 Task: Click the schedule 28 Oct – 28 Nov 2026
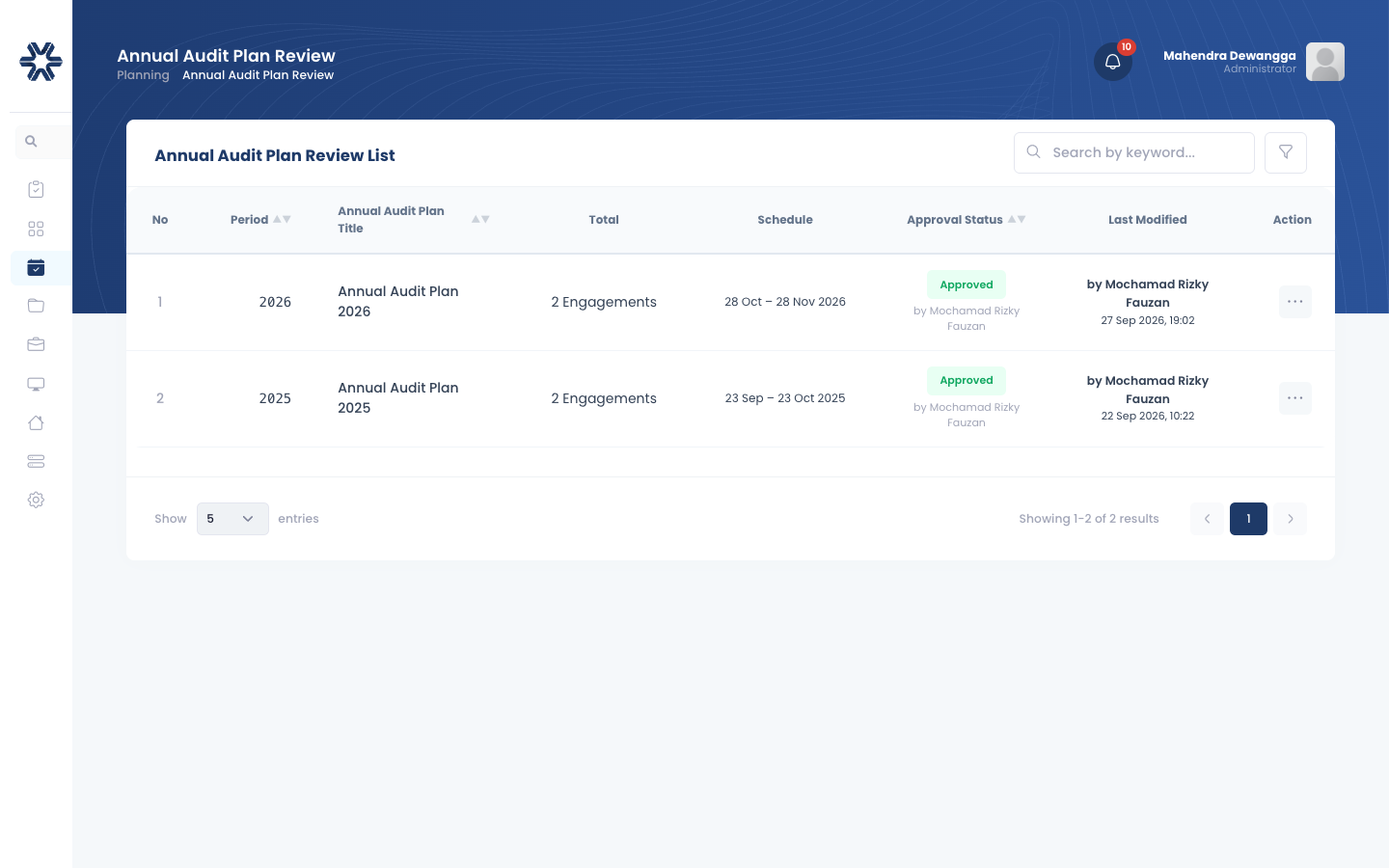(785, 302)
